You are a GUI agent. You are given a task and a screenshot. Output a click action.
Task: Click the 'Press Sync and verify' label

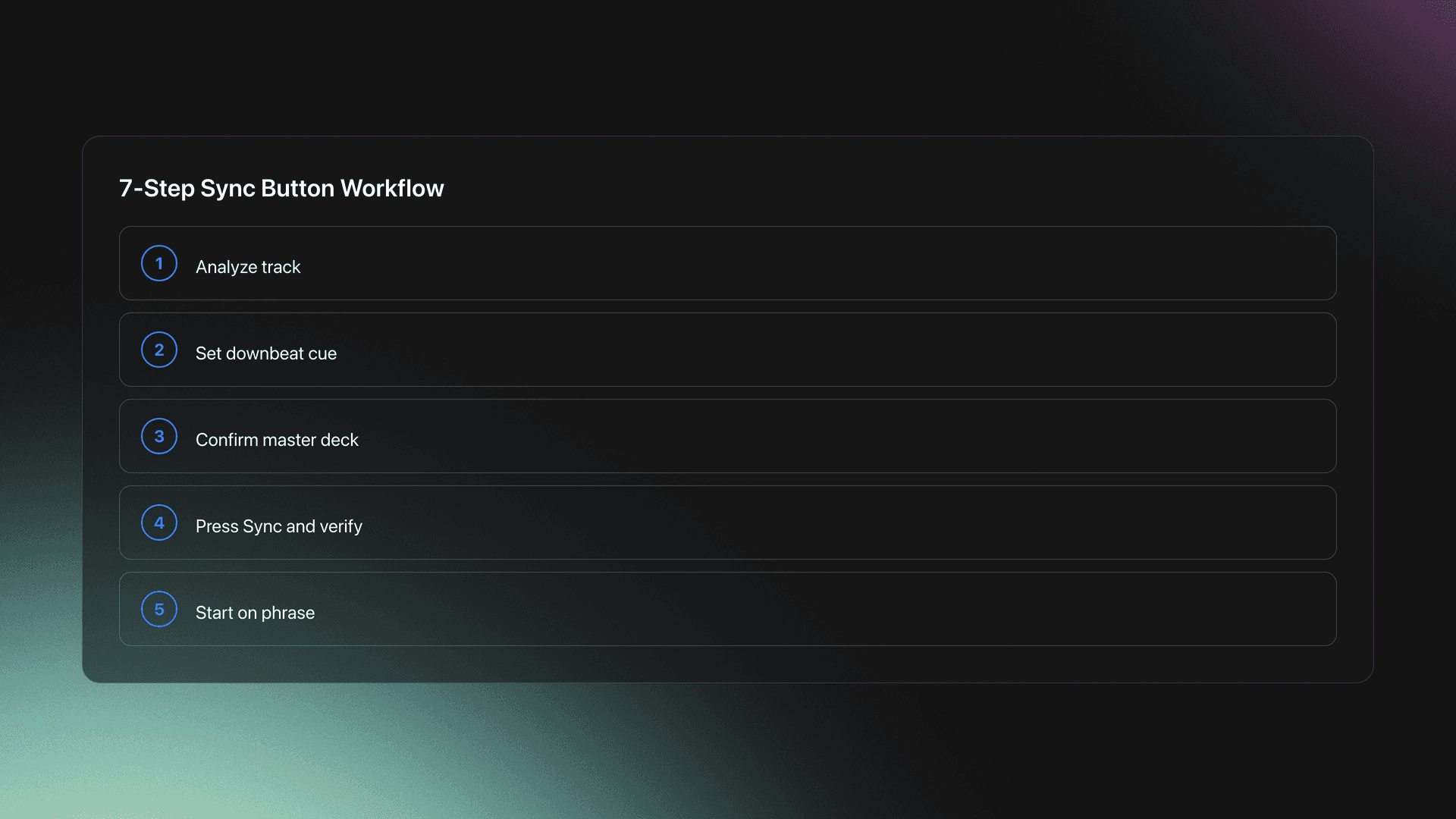tap(278, 526)
